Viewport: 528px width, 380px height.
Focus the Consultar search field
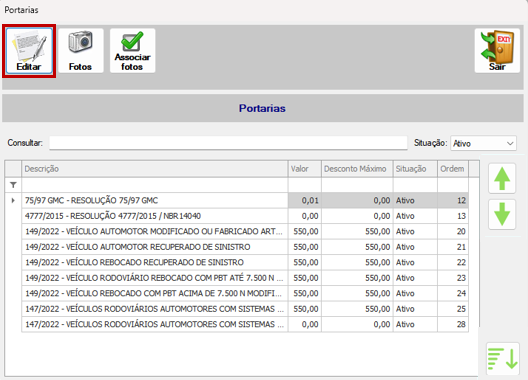click(228, 143)
